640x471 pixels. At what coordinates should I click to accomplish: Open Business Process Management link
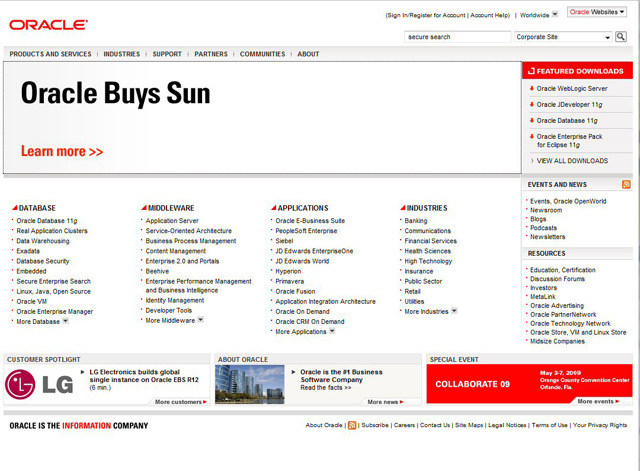point(191,241)
